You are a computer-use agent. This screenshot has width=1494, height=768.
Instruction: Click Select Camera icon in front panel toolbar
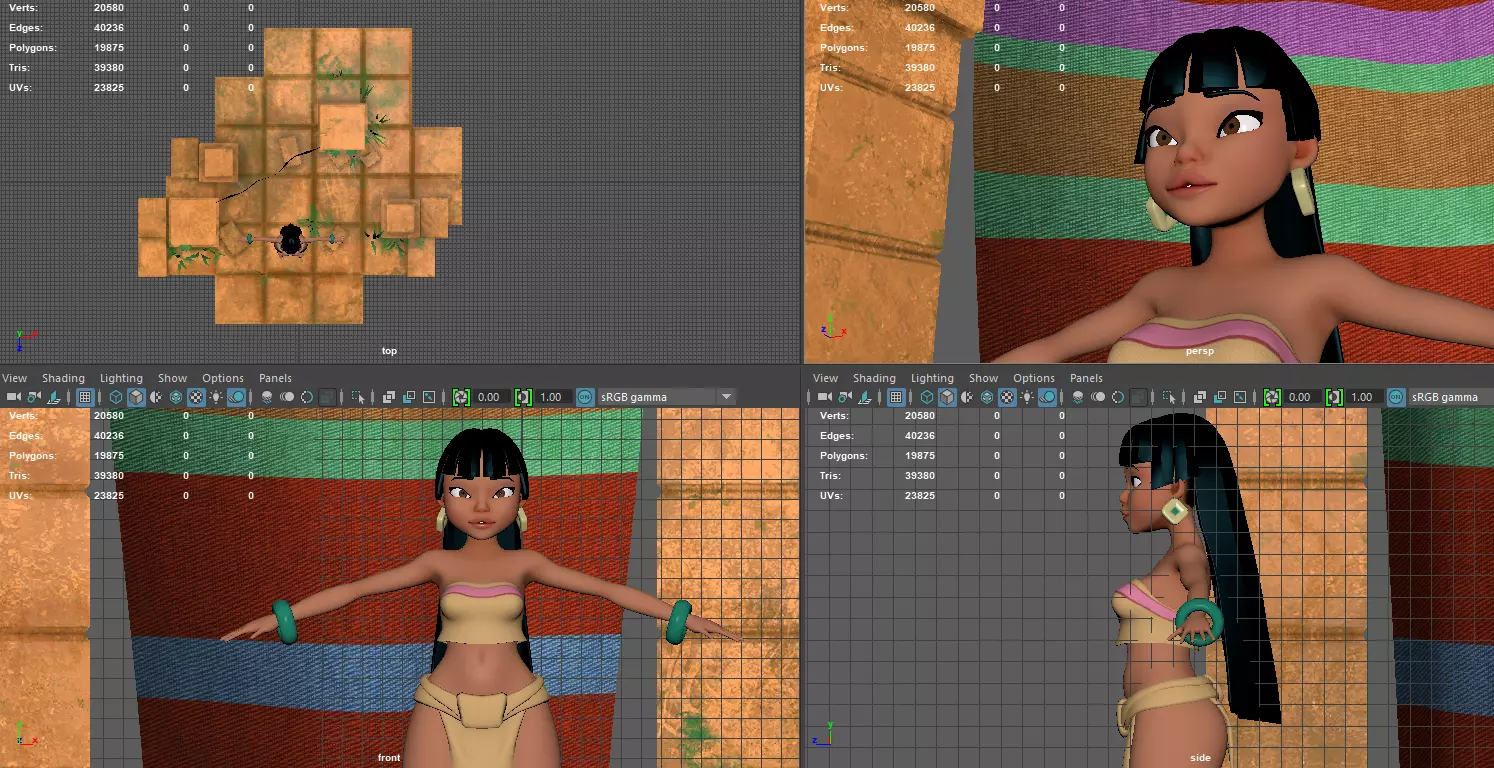[x=13, y=397]
